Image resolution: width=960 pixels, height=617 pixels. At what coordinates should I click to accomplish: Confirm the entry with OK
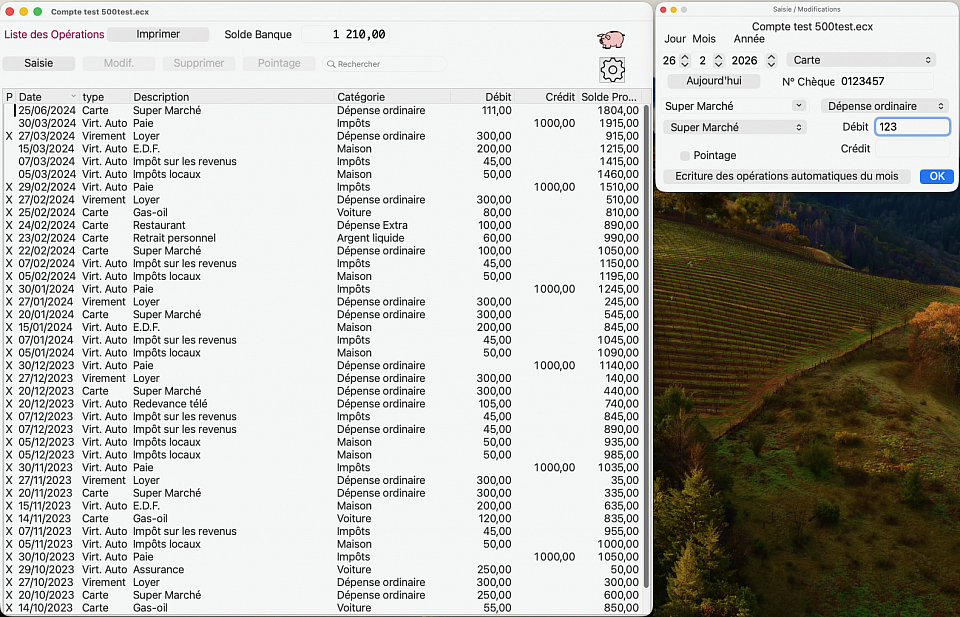[x=936, y=176]
